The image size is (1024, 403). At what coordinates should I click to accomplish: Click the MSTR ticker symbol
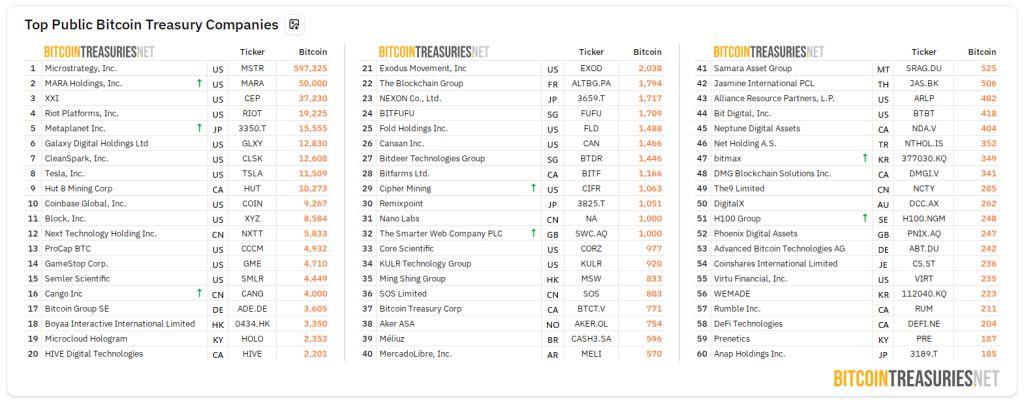pos(252,68)
